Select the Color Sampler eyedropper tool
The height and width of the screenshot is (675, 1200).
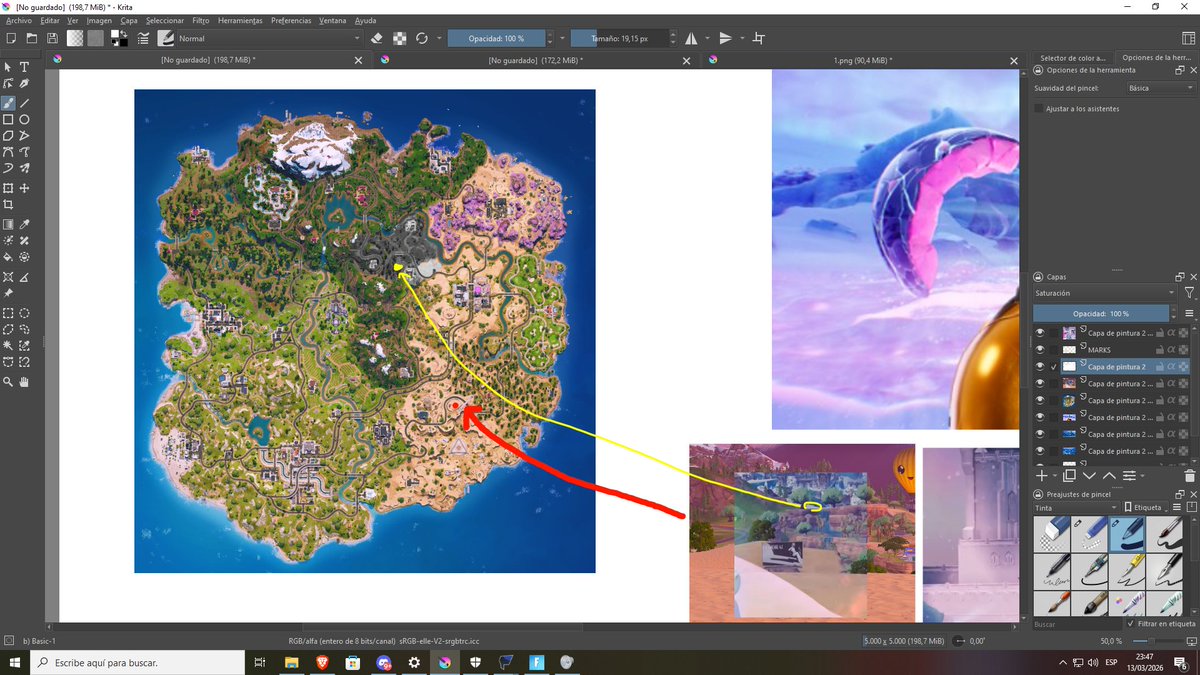click(x=24, y=225)
